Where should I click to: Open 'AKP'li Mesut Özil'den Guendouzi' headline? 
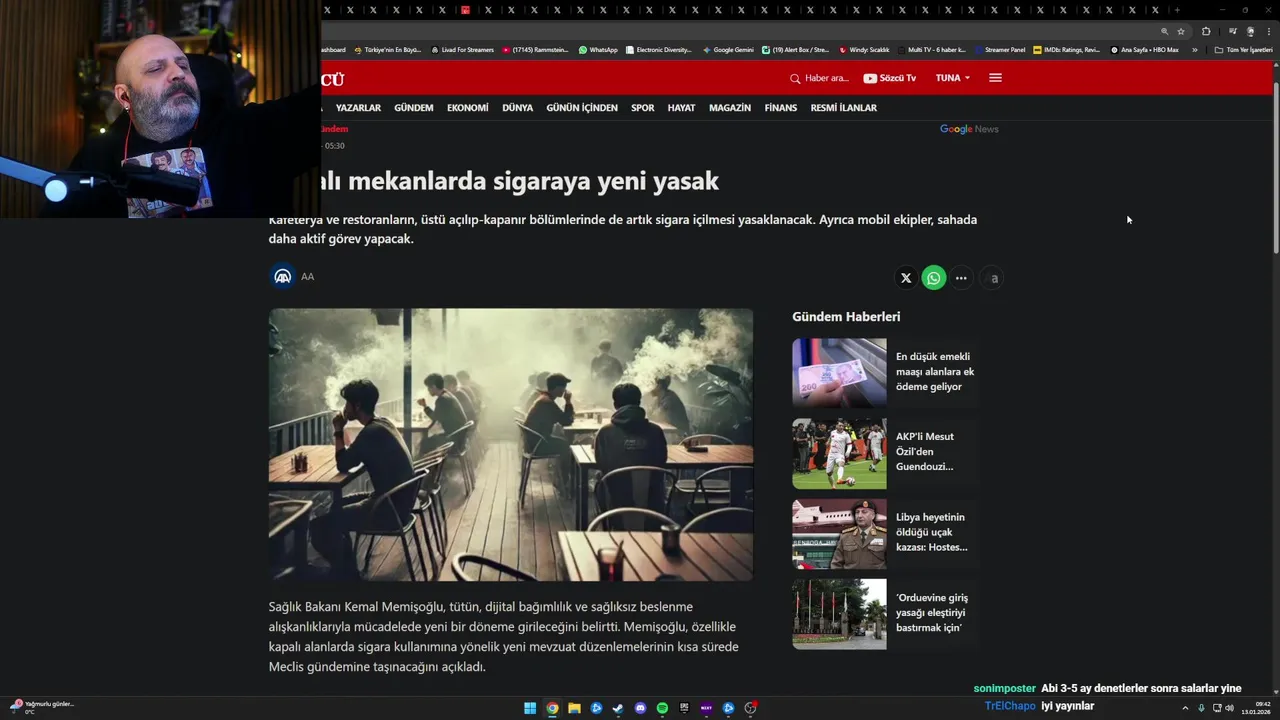pos(925,452)
